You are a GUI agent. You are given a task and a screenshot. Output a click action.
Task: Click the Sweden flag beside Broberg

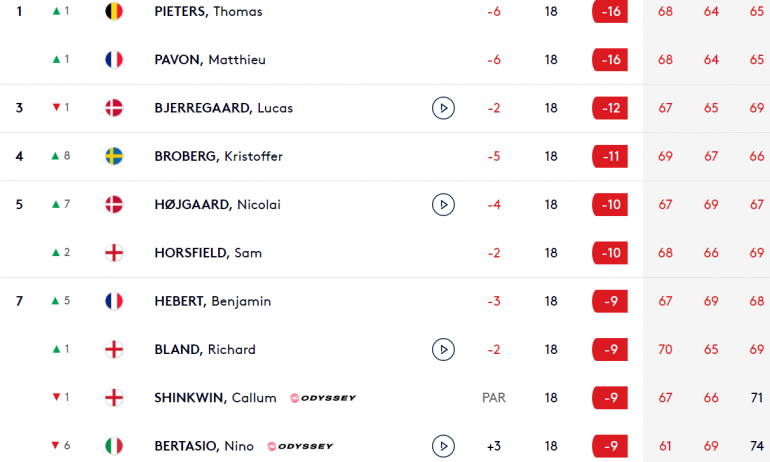114,156
